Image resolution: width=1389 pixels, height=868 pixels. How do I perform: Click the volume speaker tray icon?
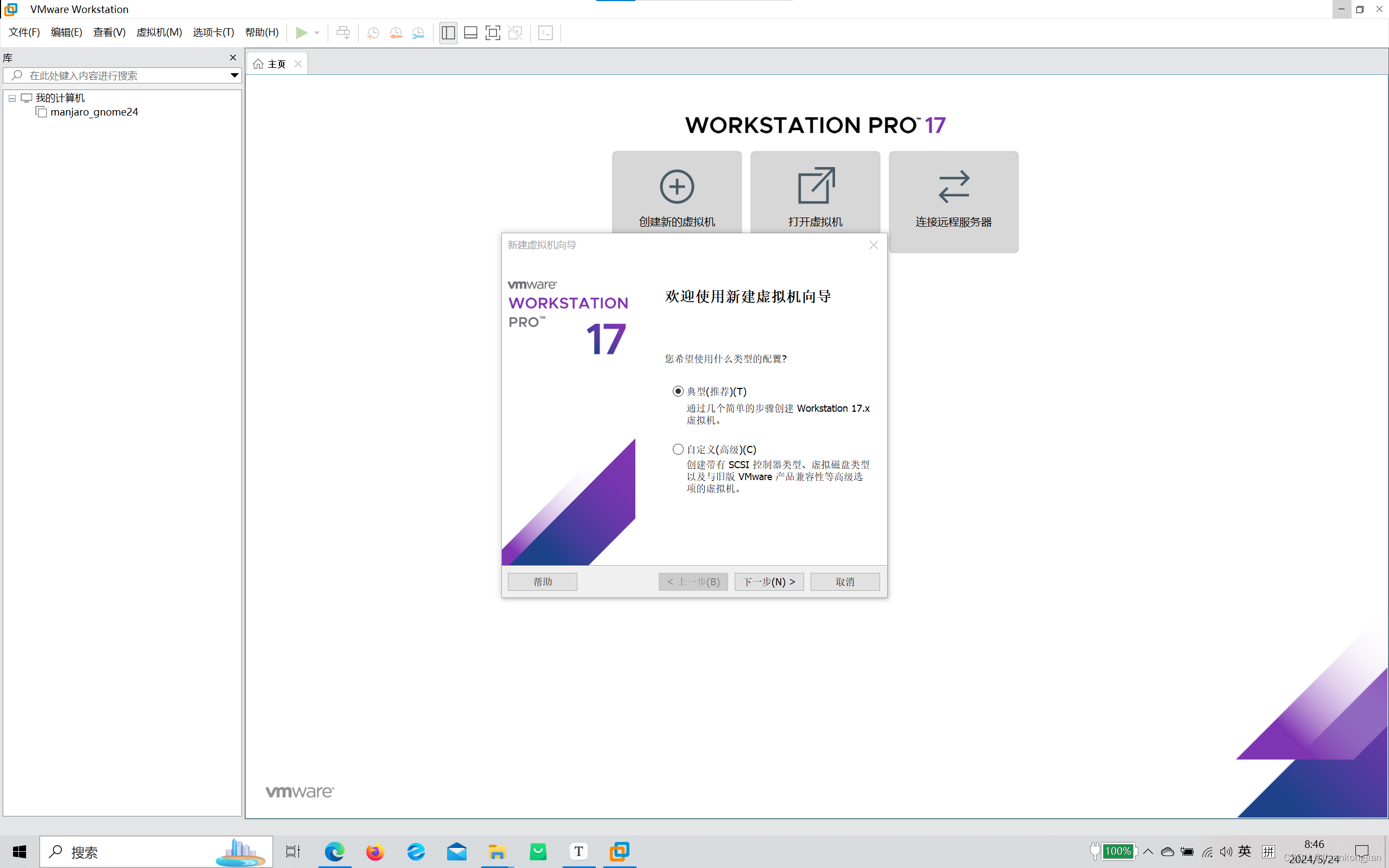1226,852
